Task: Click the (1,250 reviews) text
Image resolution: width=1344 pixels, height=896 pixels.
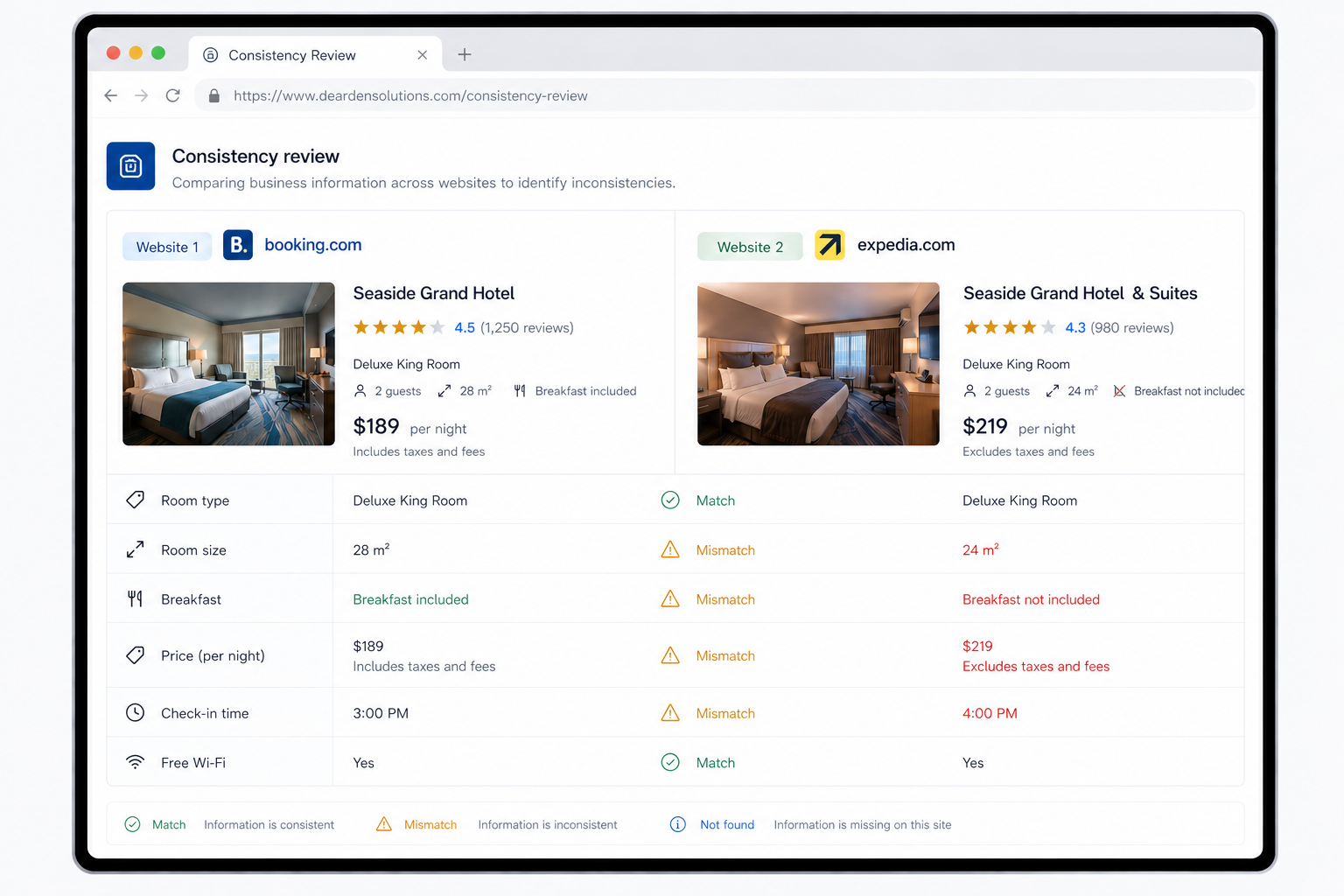Action: click(x=528, y=327)
